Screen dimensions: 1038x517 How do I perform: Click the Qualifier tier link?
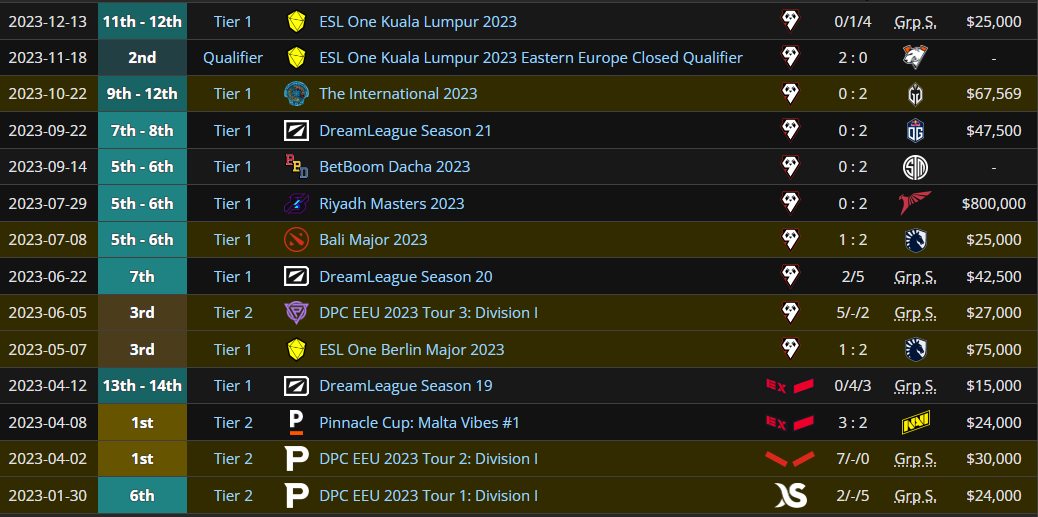pyautogui.click(x=233, y=58)
